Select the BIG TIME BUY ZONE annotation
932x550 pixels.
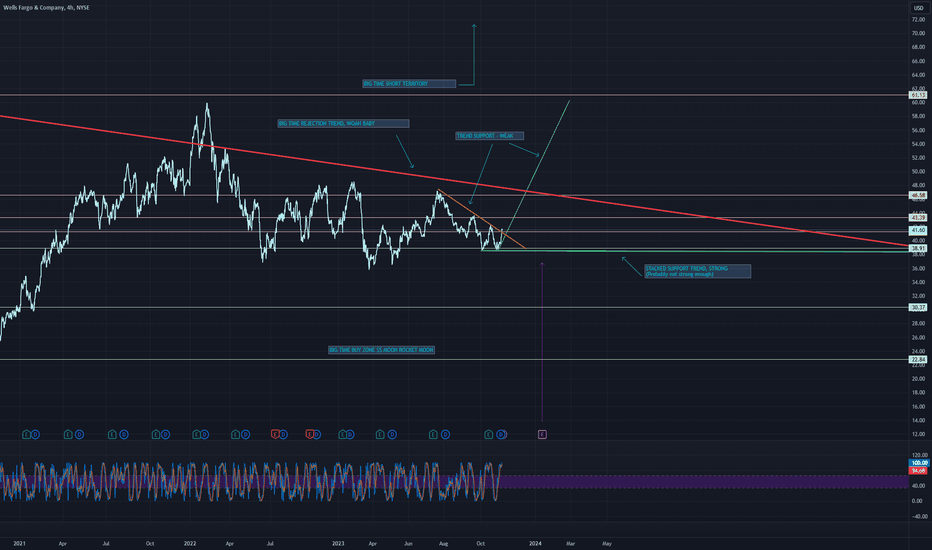click(382, 350)
